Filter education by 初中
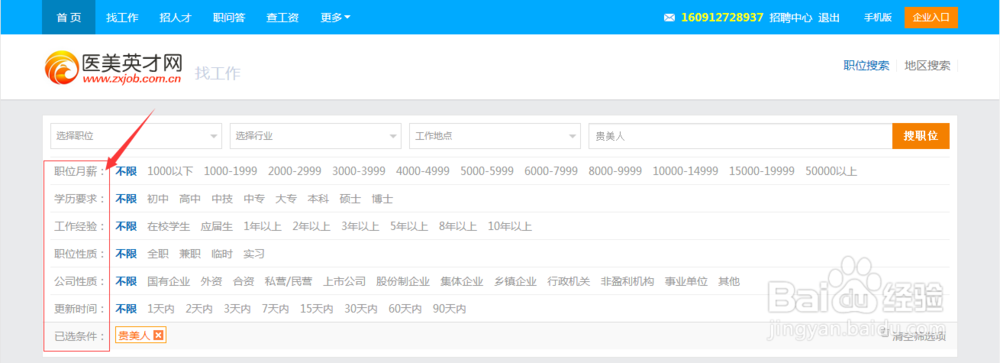Viewport: 1000px width, 363px height. coord(158,198)
